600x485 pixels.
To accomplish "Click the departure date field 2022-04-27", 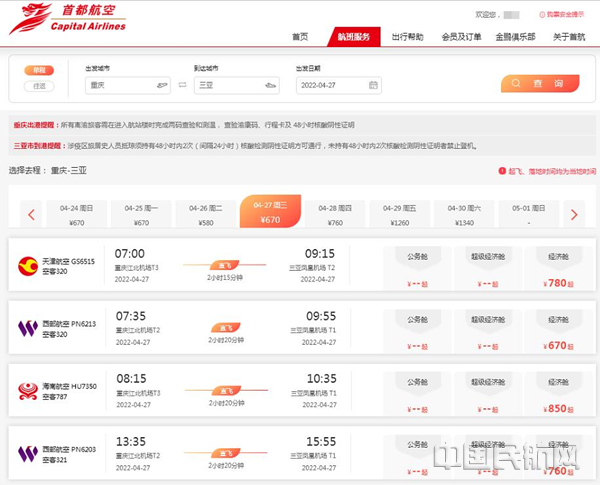I will 339,85.
